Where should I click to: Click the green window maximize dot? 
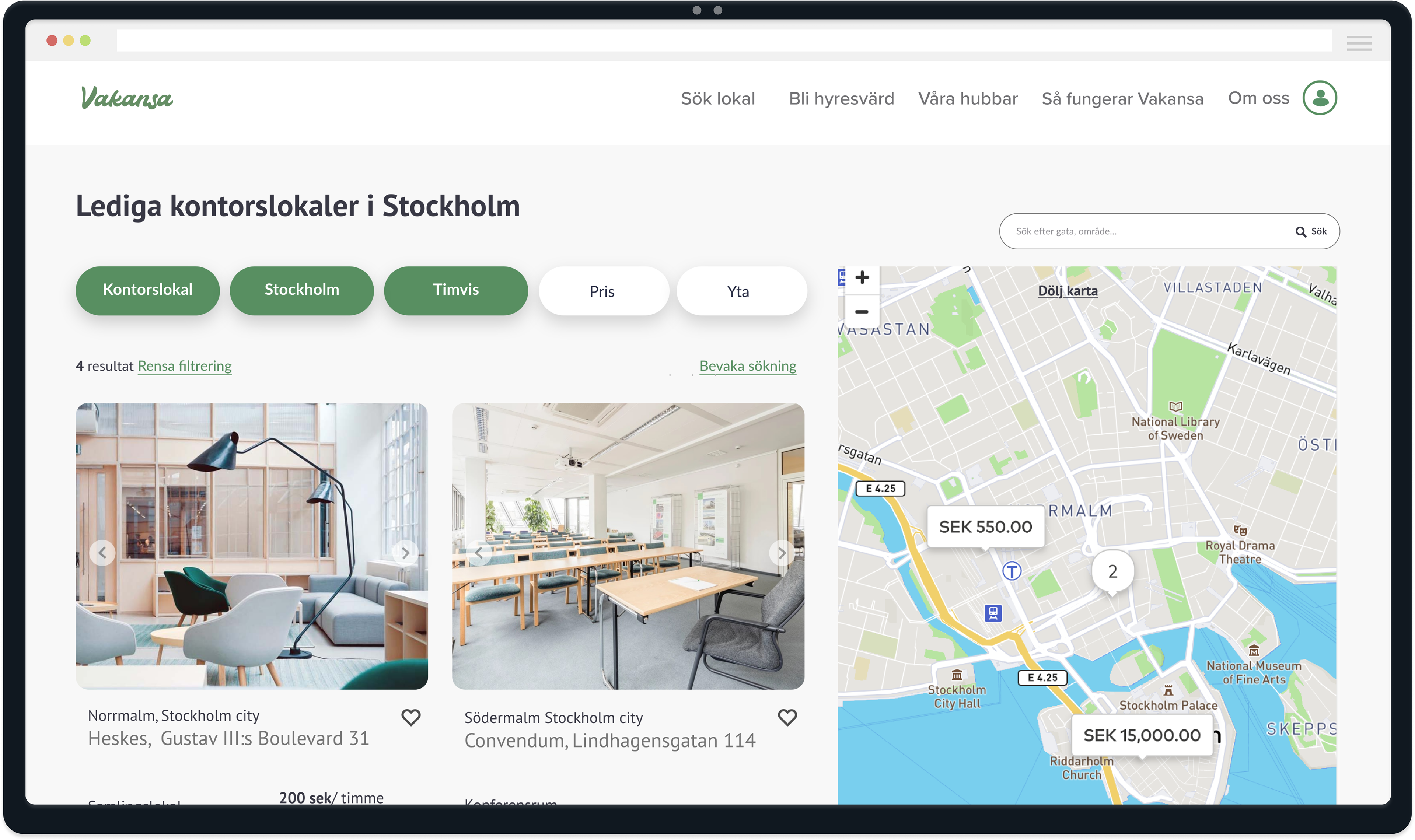click(85, 41)
